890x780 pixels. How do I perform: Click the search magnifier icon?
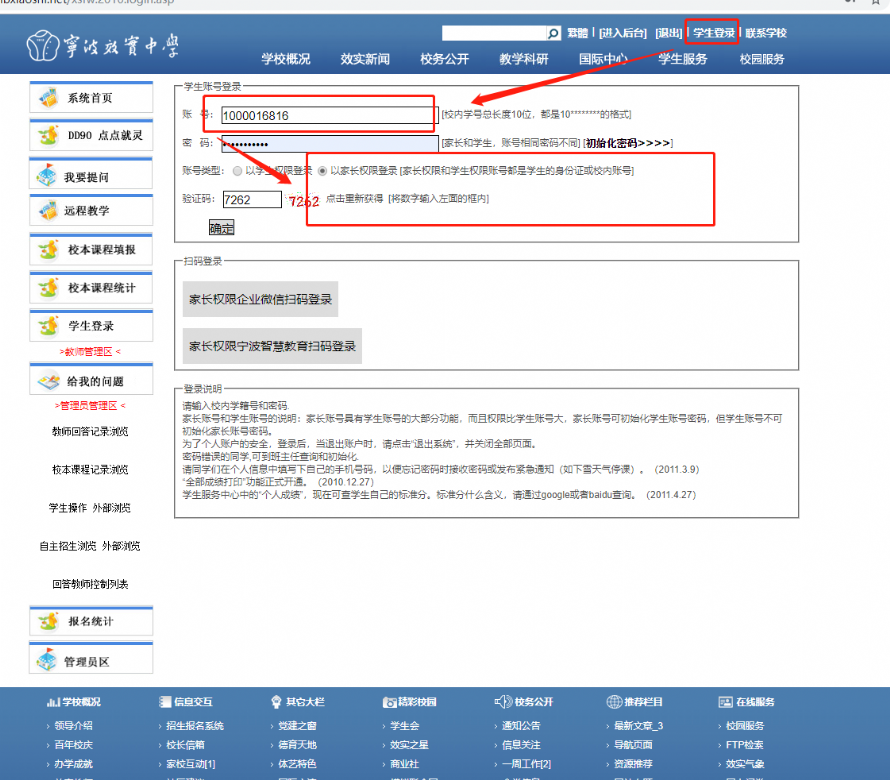553,33
